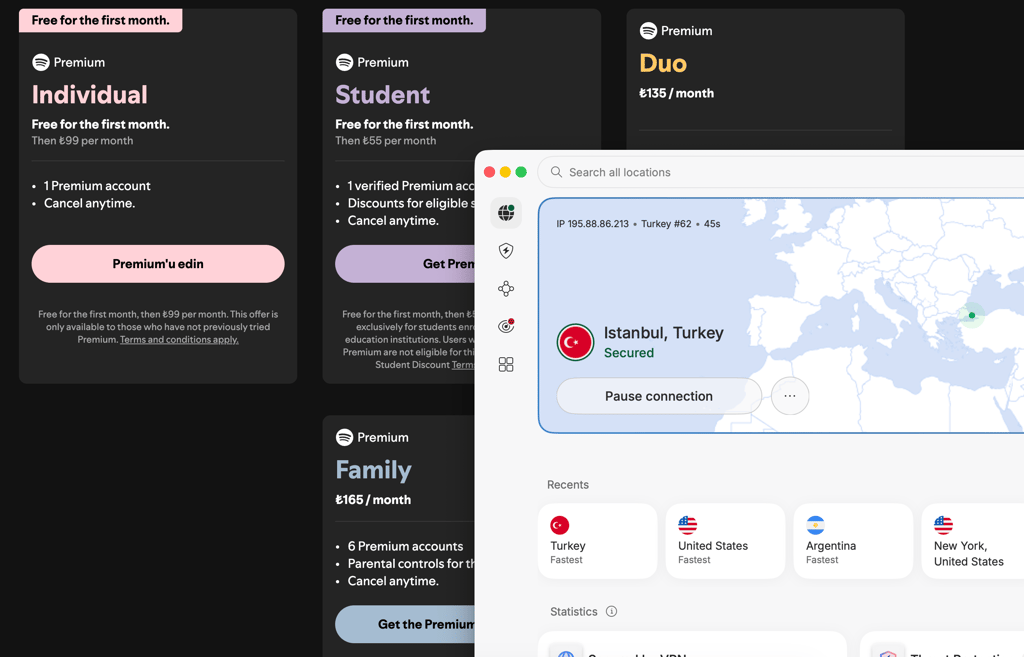Click the 'Turkey #62' server label
The width and height of the screenshot is (1024, 657).
[x=666, y=224]
